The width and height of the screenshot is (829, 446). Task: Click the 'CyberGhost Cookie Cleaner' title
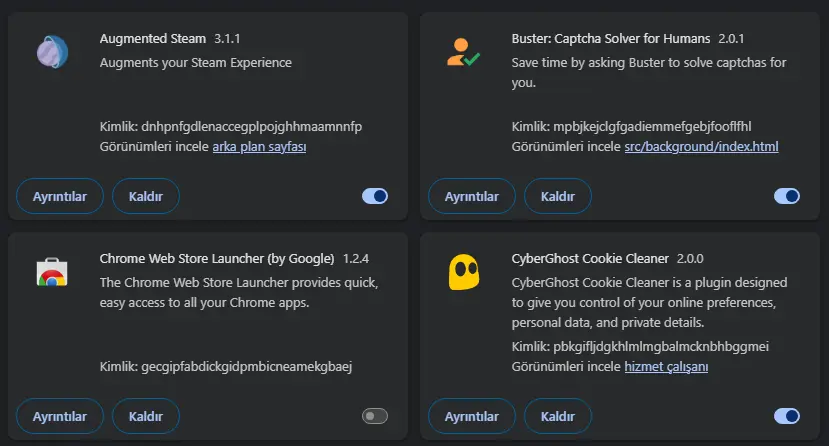[x=590, y=258]
